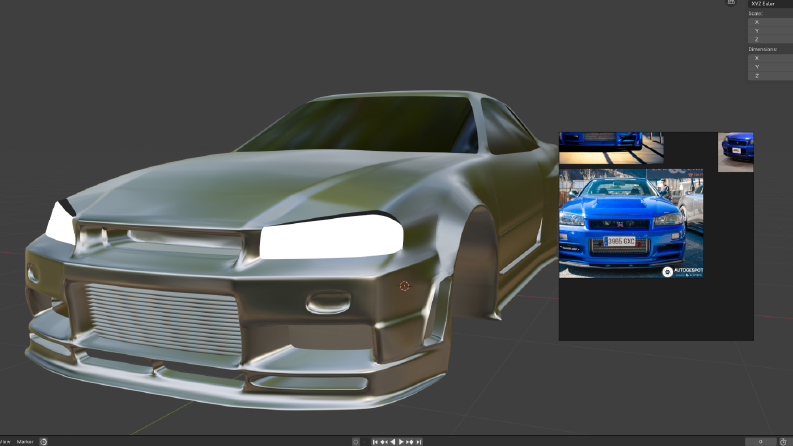This screenshot has width=793, height=446.
Task: Click the Scale Z field
Action: [770, 39]
